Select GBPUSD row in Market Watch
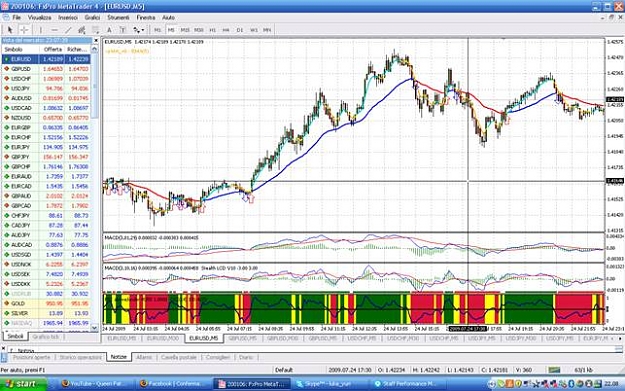The height and width of the screenshot is (391, 625). 46,69
